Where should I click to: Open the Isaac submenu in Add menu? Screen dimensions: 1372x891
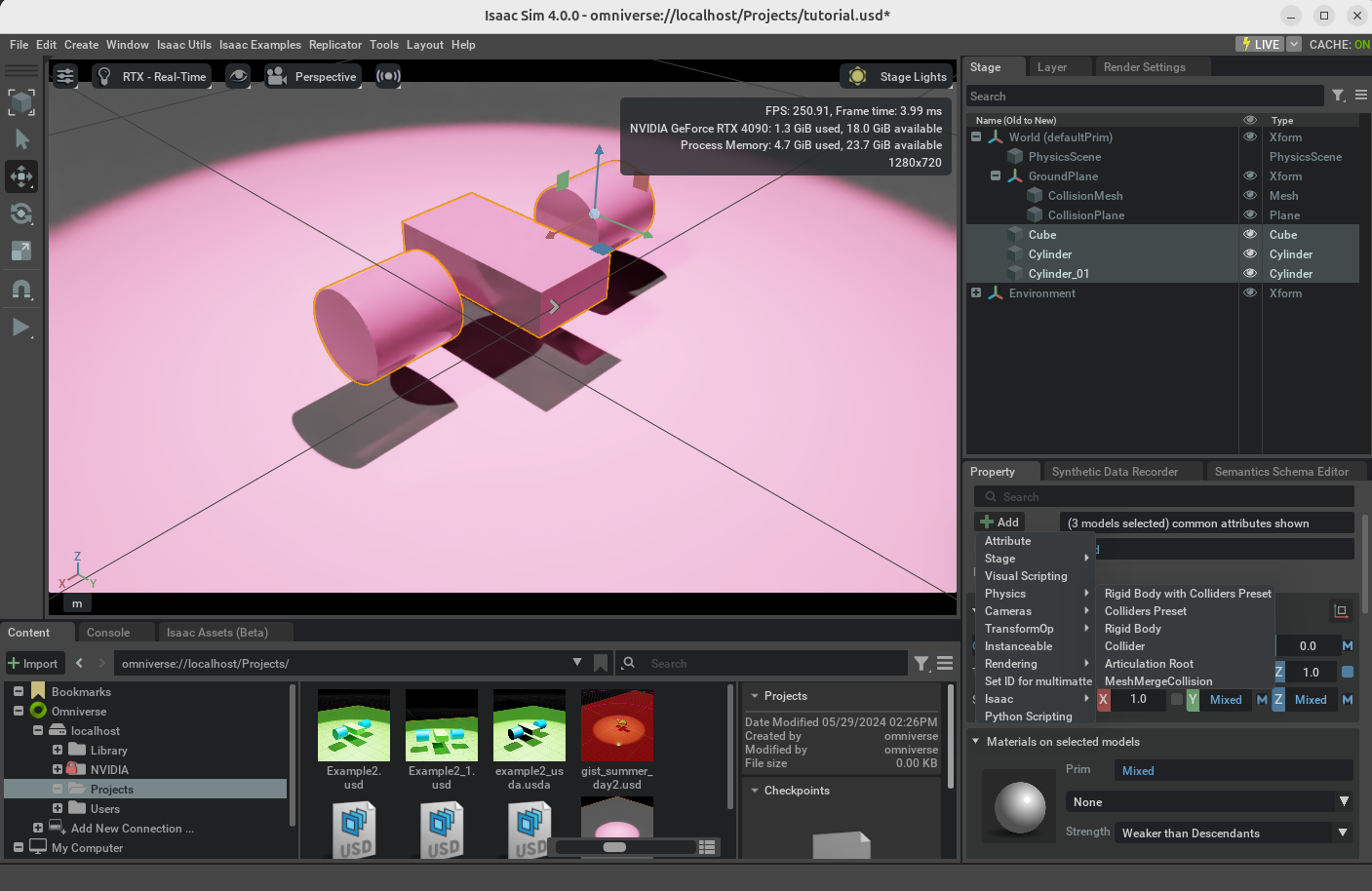click(1036, 699)
